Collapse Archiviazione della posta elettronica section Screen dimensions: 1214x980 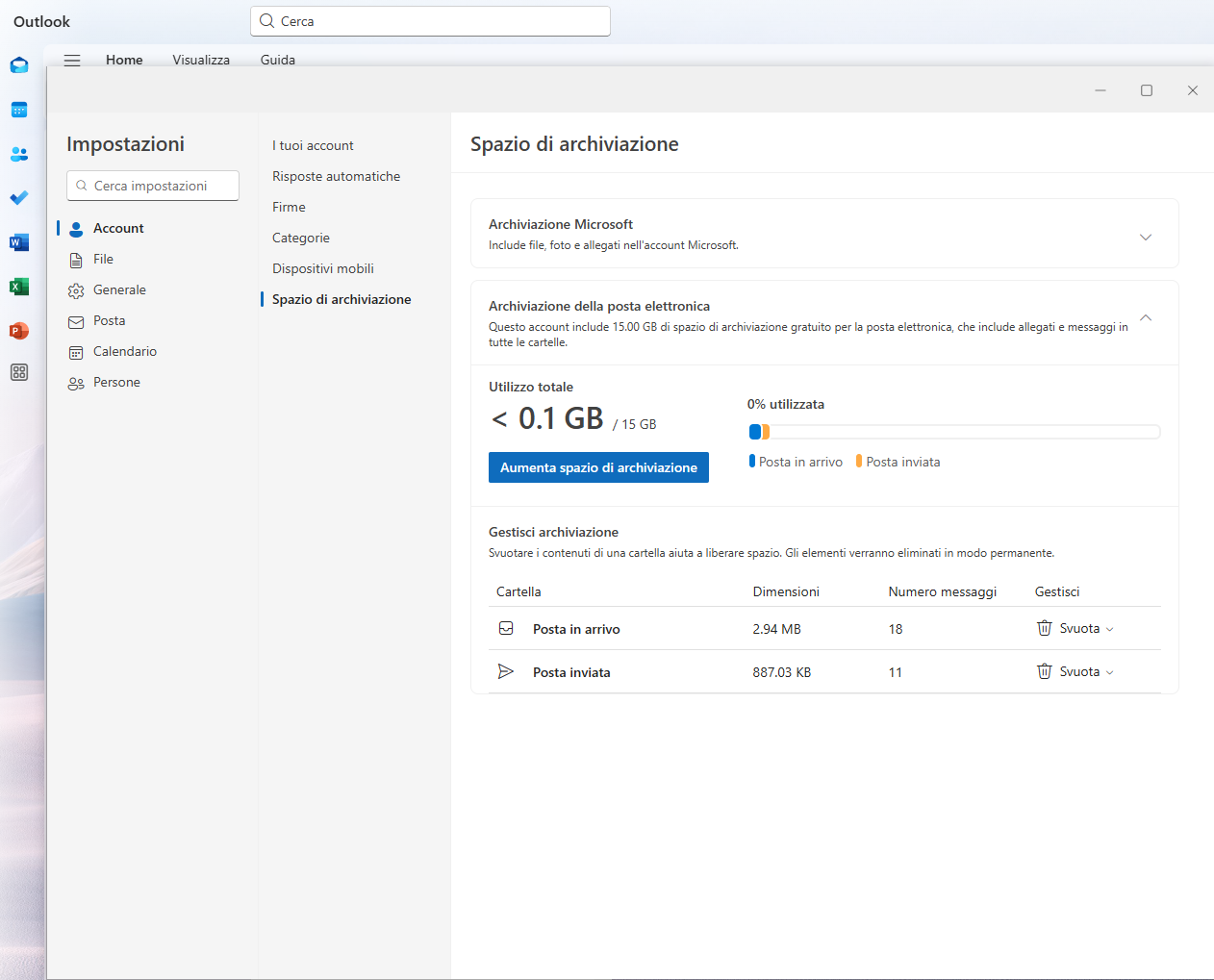(x=1145, y=318)
